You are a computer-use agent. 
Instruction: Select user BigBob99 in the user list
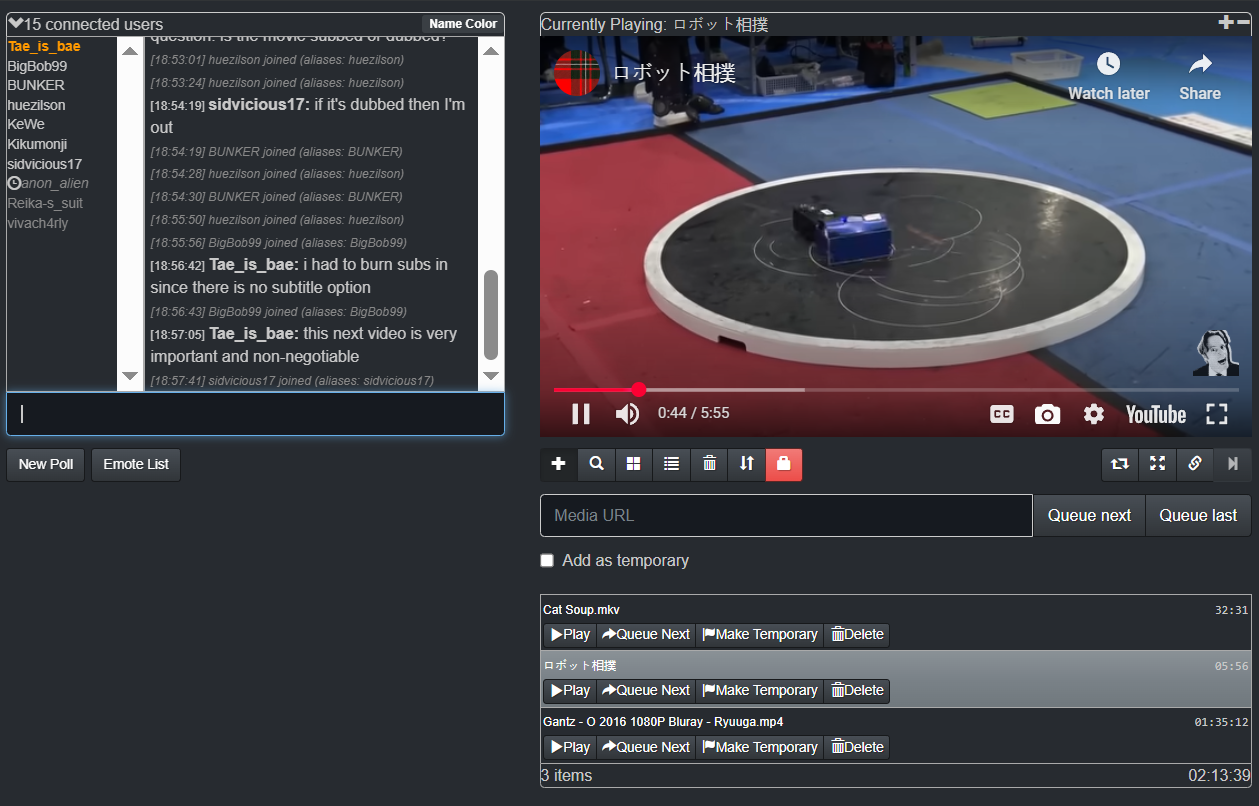[x=37, y=66]
